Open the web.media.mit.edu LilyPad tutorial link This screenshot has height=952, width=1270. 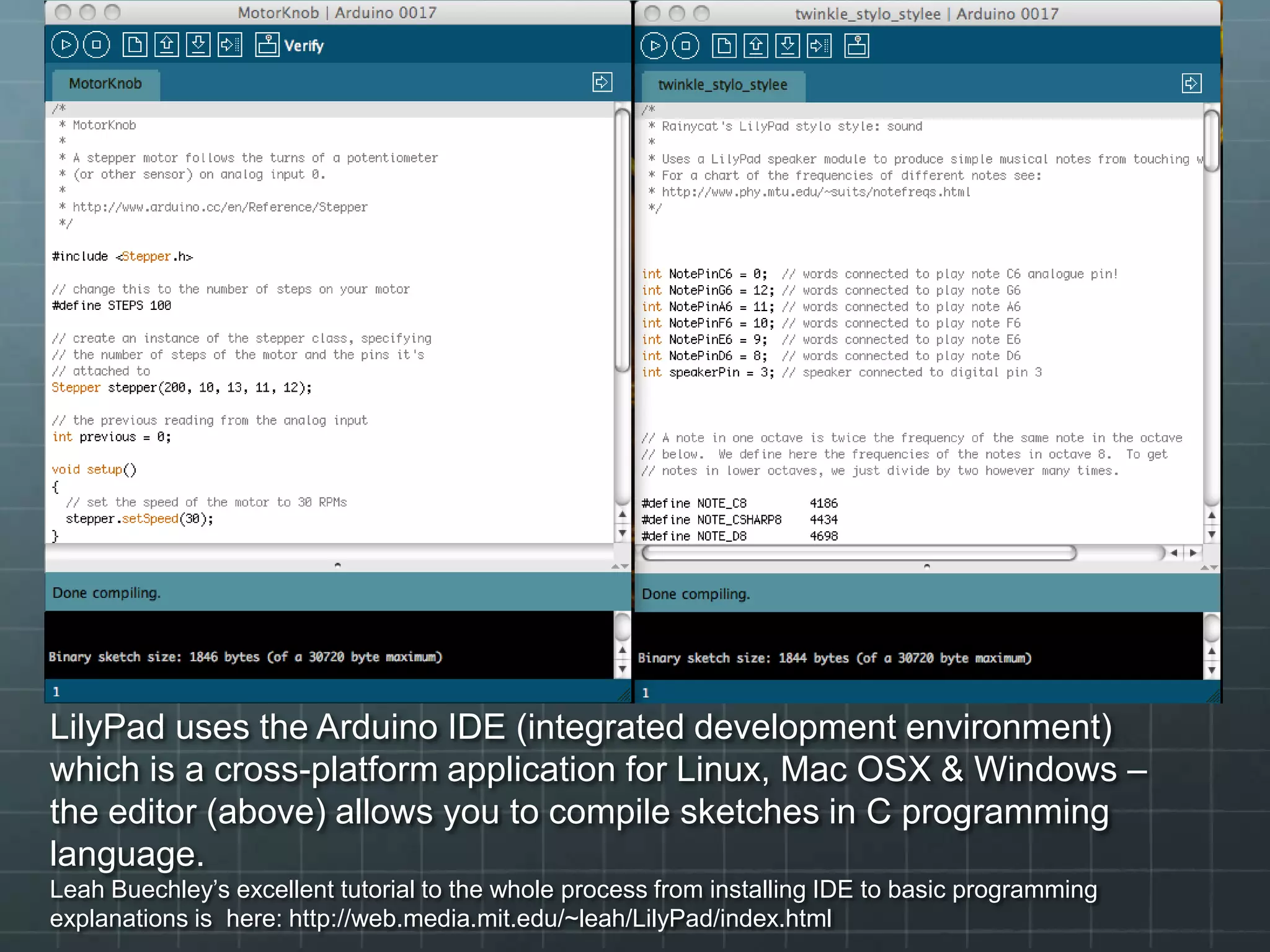click(x=560, y=919)
